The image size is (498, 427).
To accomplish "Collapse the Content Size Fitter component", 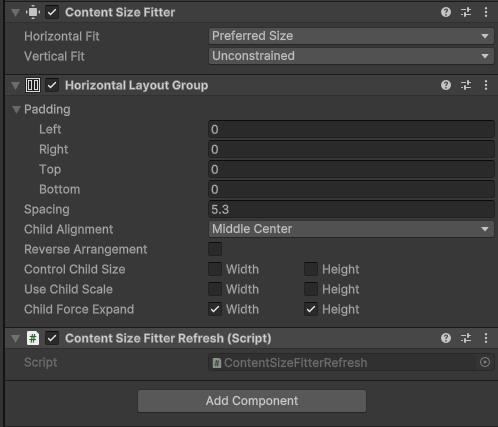I will [x=15, y=13].
